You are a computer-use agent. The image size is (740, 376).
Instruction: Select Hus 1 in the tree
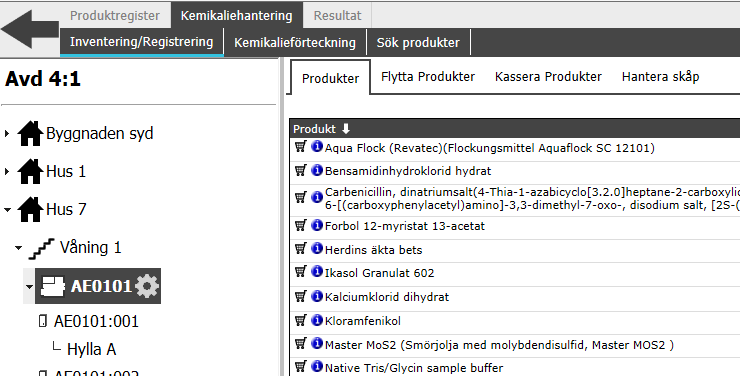tap(66, 172)
